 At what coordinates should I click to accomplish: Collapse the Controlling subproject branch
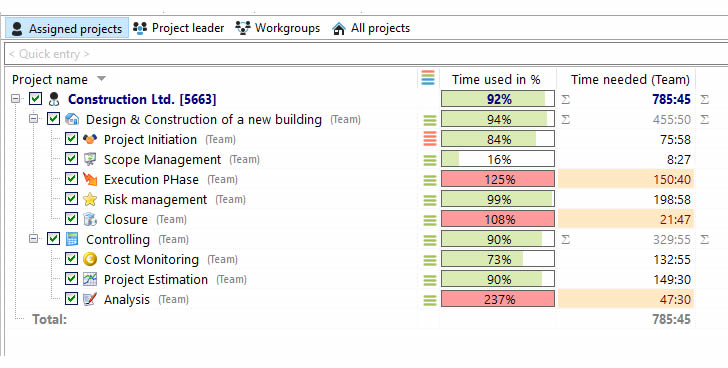click(33, 239)
